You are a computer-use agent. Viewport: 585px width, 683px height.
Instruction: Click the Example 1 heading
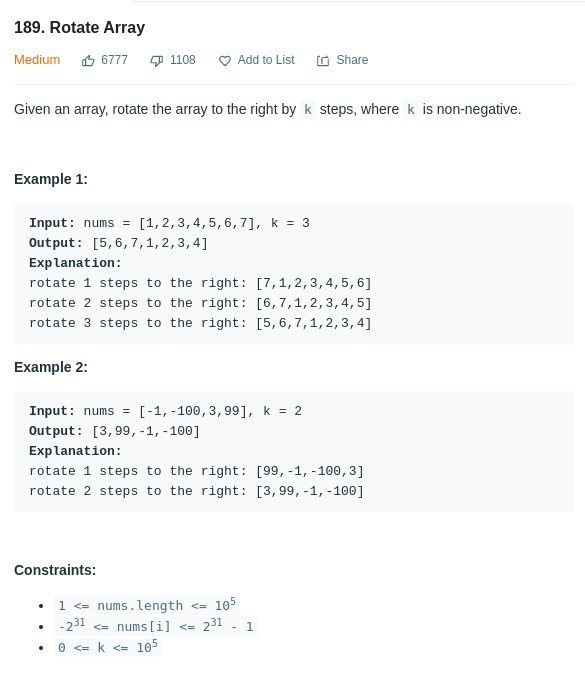[x=51, y=179]
